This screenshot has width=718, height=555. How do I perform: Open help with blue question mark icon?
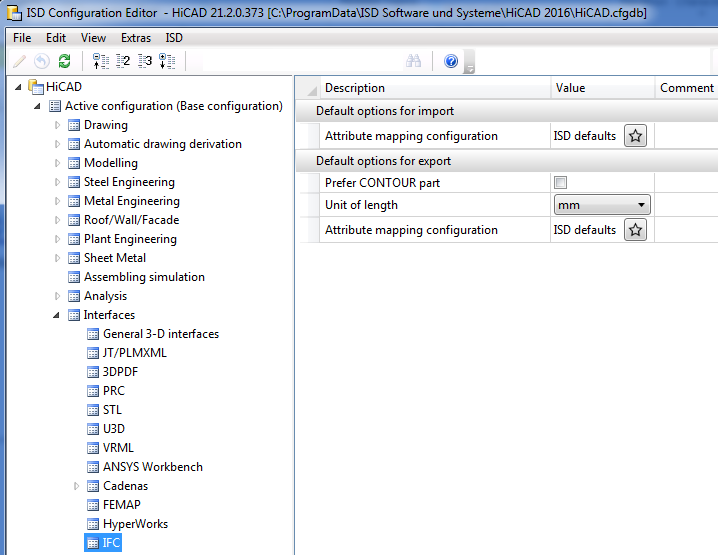point(451,61)
